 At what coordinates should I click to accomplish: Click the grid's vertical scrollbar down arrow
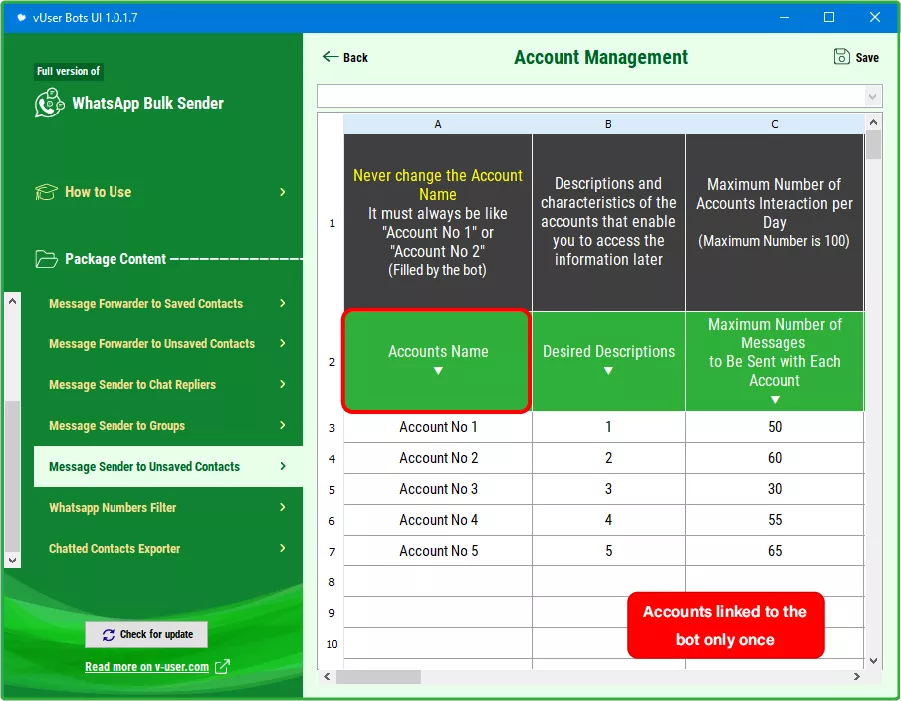click(873, 661)
